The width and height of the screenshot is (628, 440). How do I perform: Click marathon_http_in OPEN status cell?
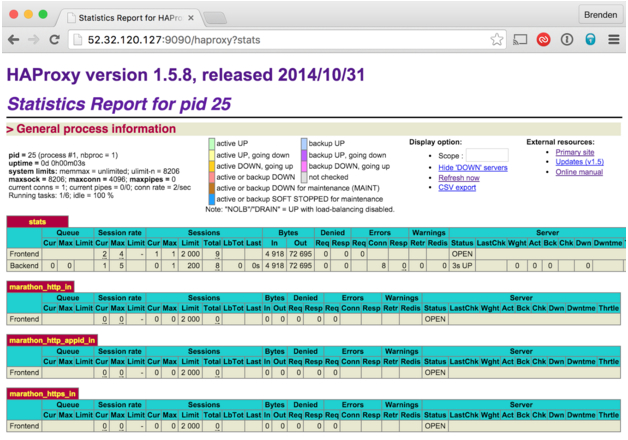[x=435, y=319]
